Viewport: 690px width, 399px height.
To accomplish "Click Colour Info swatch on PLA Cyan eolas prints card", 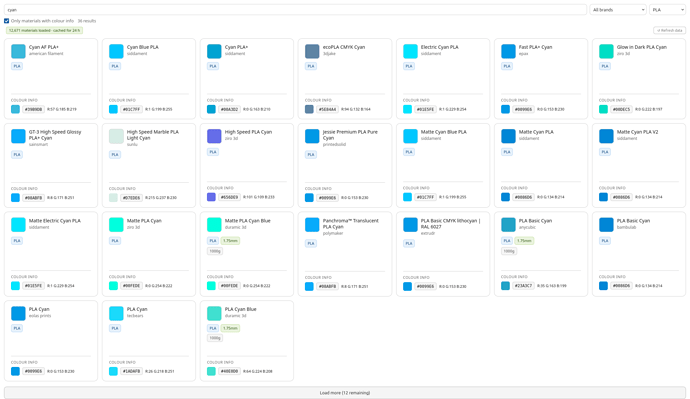I will tap(15, 371).
